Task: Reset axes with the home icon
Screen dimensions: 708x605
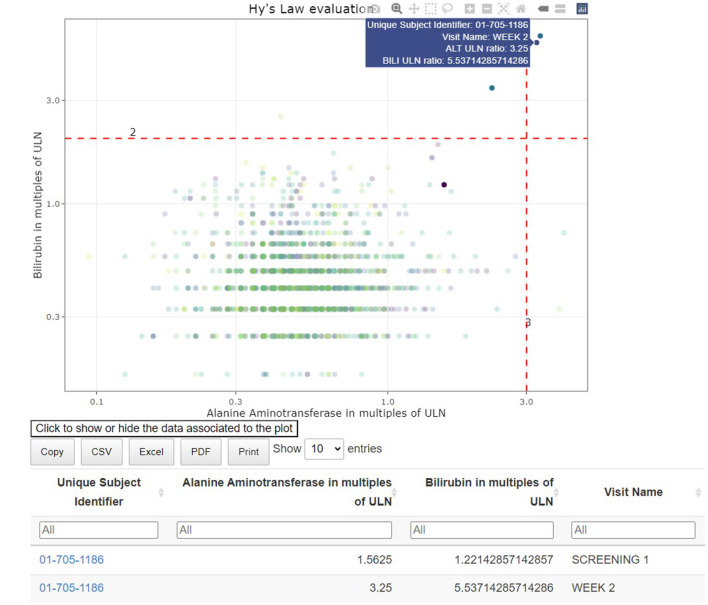Action: pyautogui.click(x=521, y=9)
